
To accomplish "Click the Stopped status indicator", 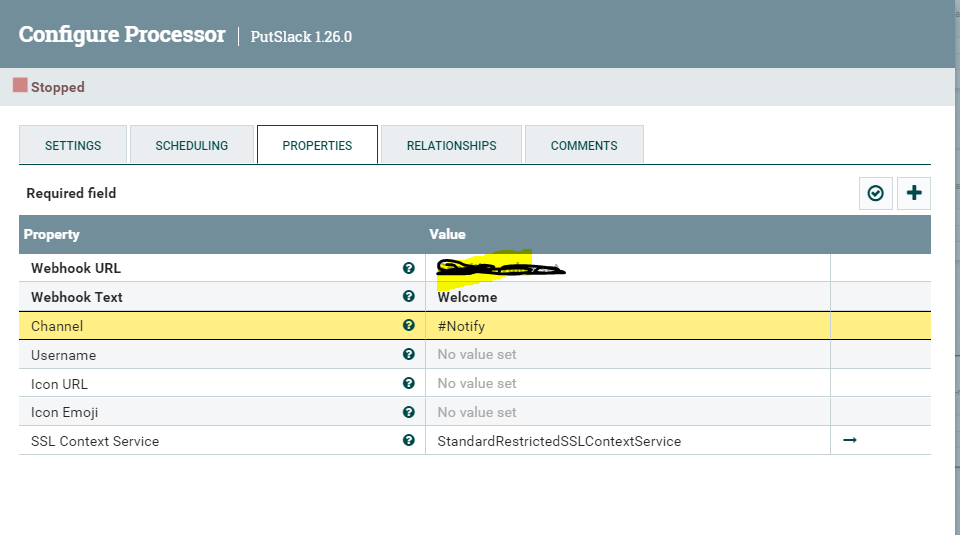I will (x=49, y=86).
